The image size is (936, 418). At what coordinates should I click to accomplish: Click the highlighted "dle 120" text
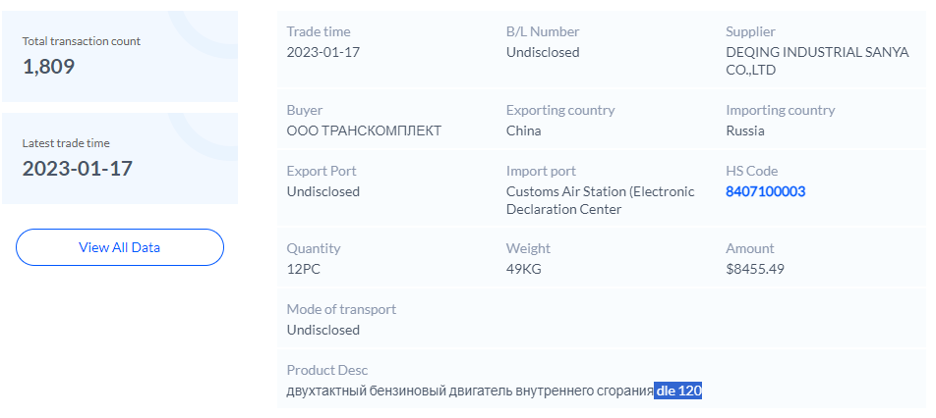[679, 390]
